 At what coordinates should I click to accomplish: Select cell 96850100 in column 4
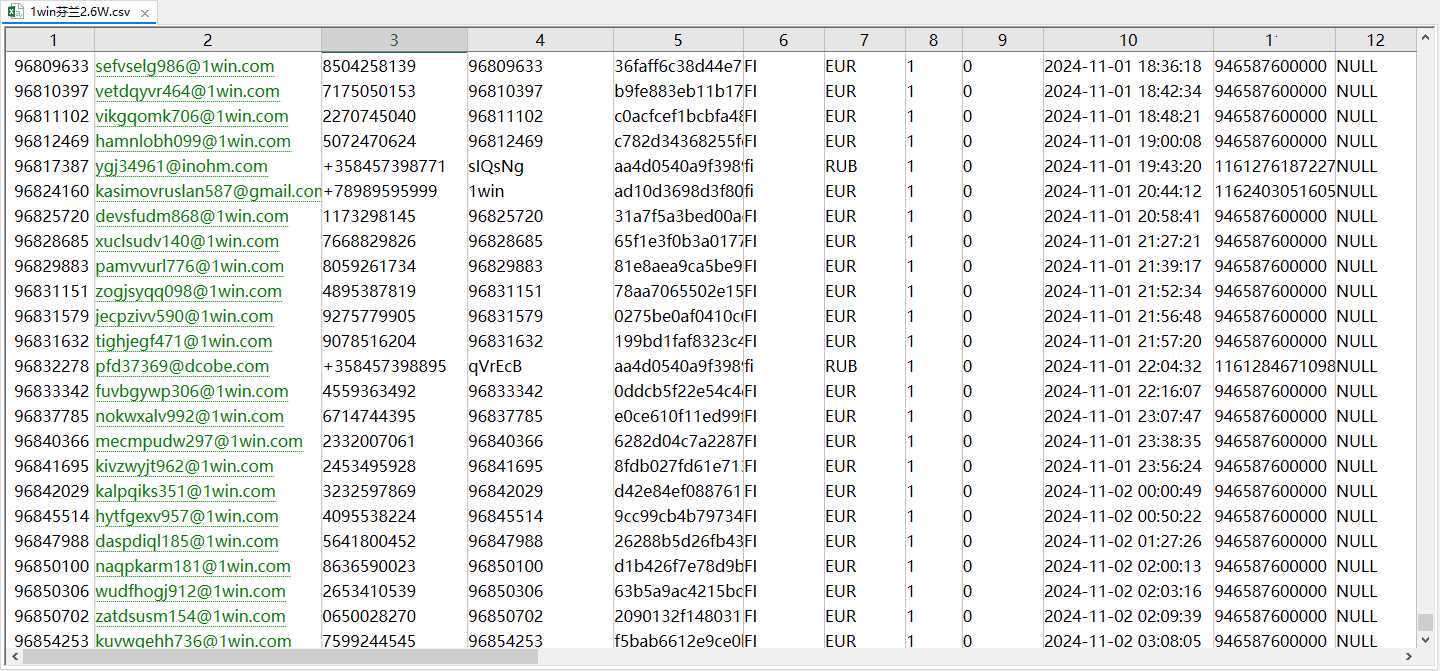(x=540, y=566)
